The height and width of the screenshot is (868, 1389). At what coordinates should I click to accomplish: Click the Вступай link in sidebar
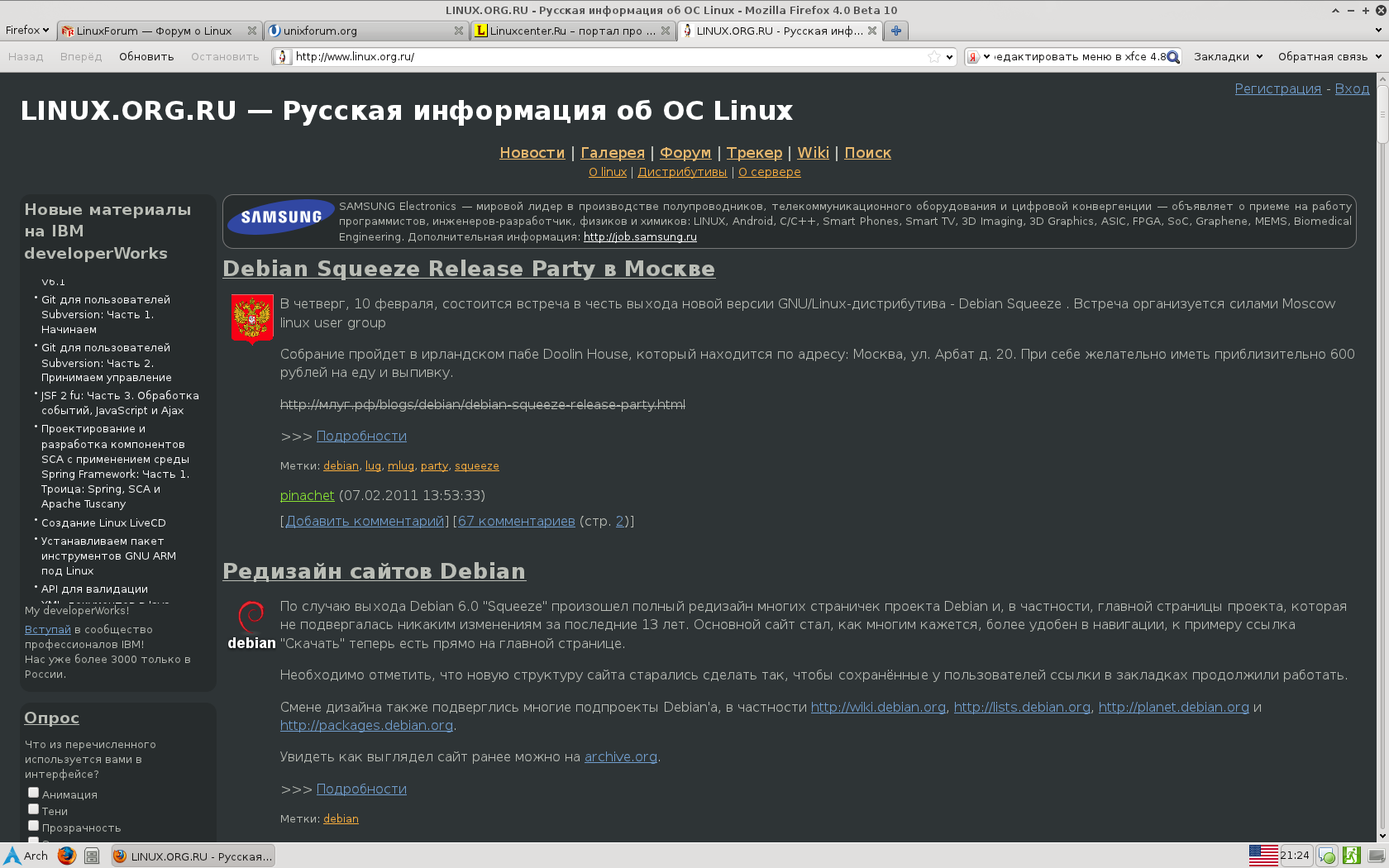tap(48, 629)
